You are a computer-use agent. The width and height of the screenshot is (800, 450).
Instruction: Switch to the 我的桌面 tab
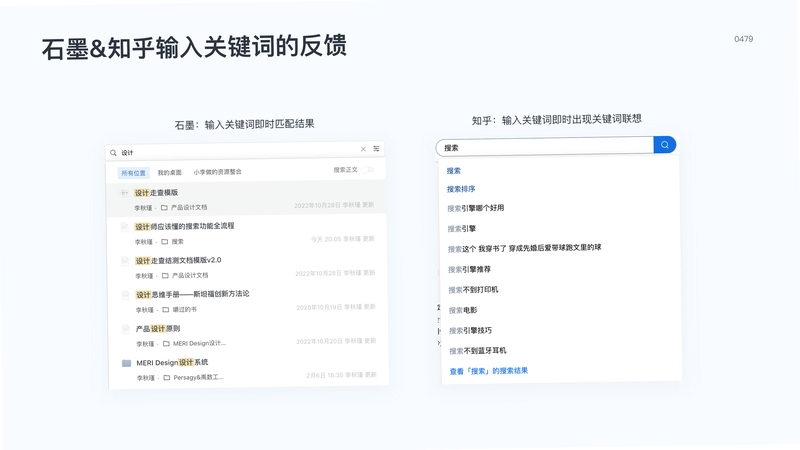pos(169,172)
